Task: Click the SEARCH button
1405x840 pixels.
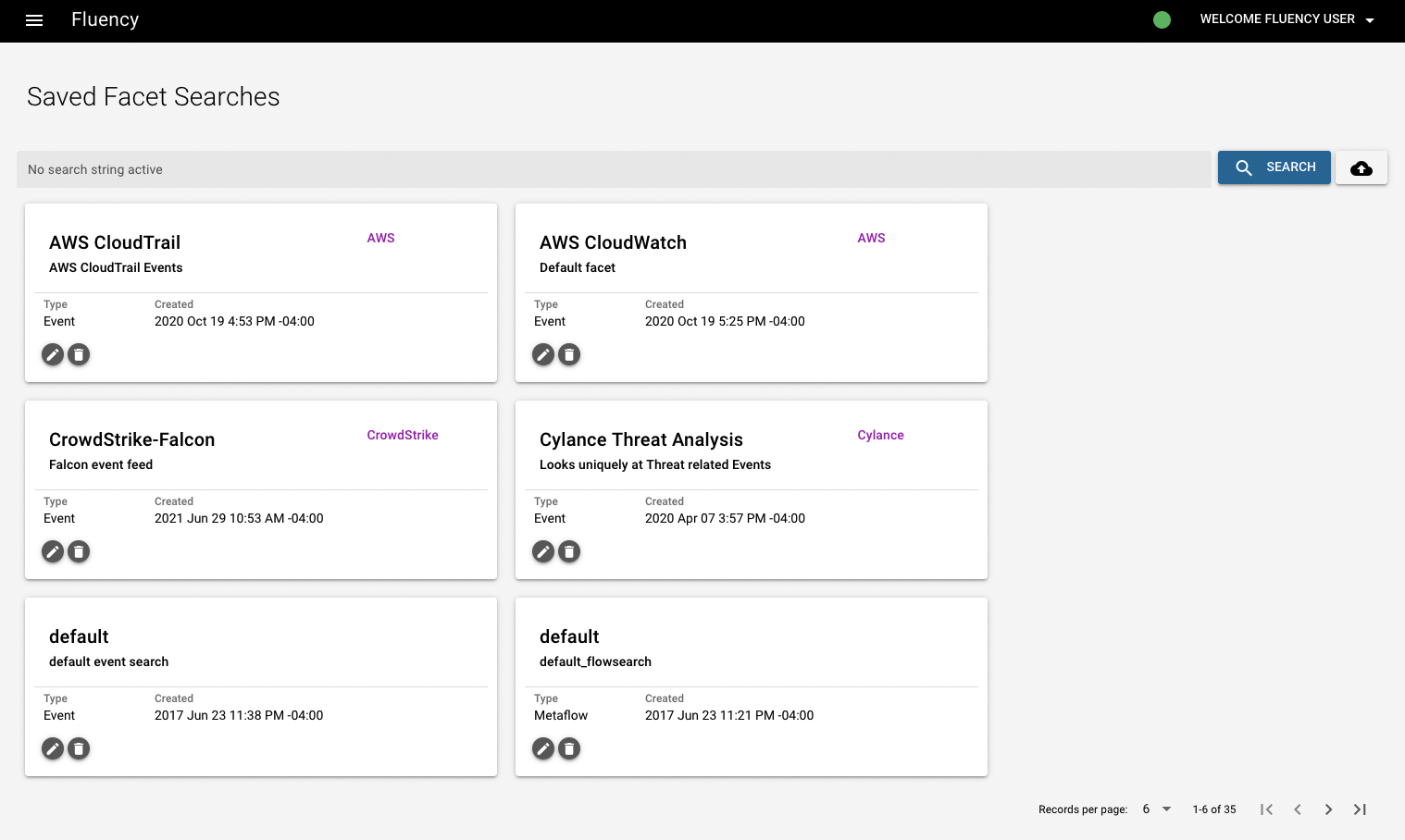Action: coord(1274,167)
